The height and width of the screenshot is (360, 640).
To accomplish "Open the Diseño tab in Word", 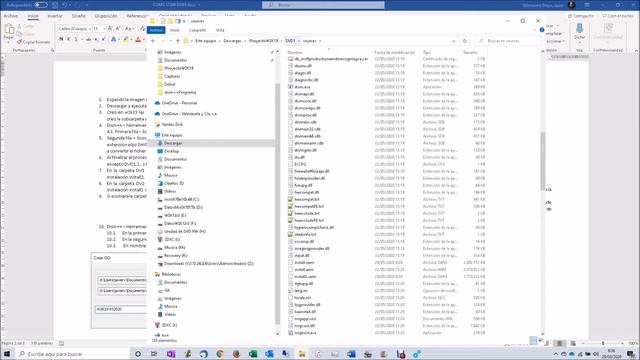I will click(x=78, y=16).
